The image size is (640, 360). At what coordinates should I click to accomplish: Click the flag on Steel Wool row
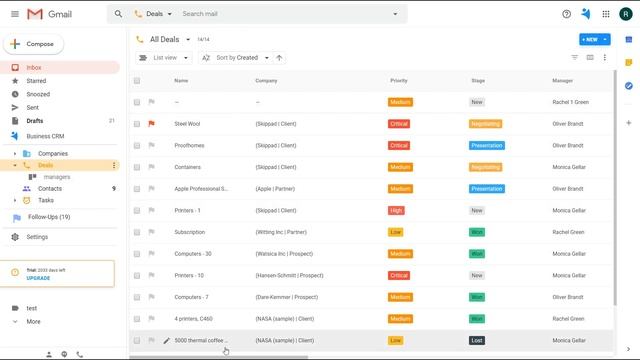click(x=151, y=124)
